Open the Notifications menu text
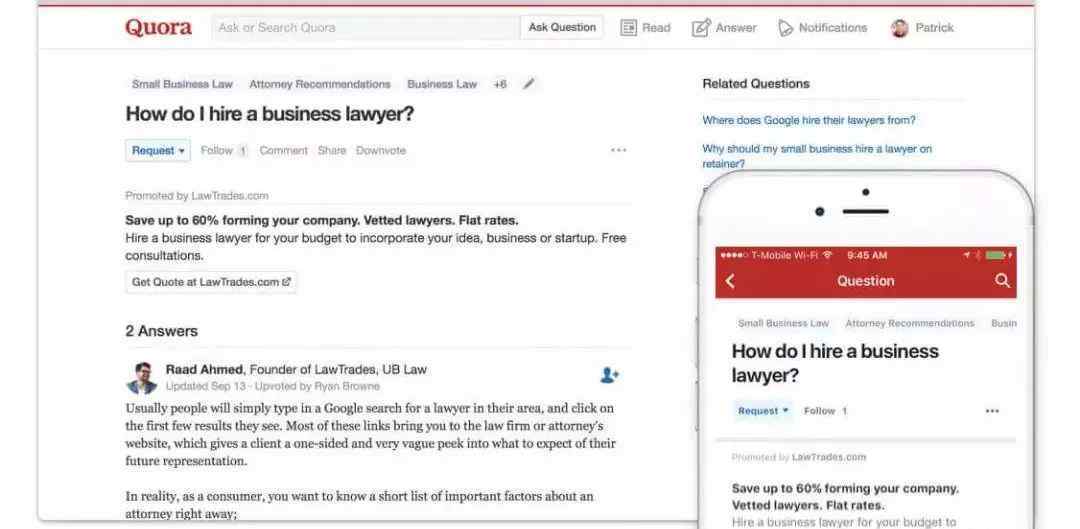Viewport: 1080px width, 529px height. tap(833, 28)
